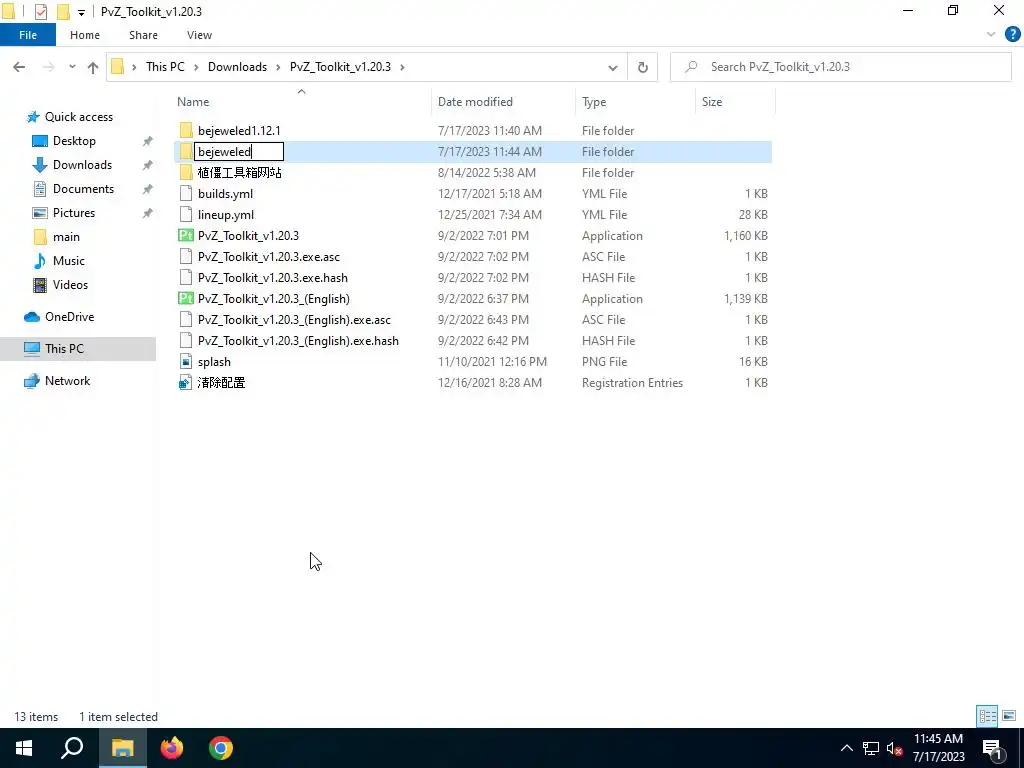
Task: Select the 清除配置 registry file icon
Action: [186, 383]
